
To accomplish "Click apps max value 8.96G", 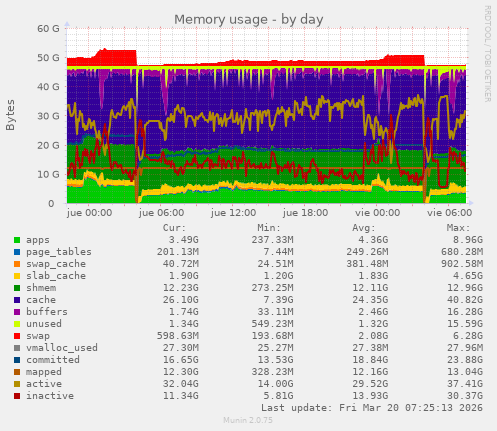I will click(468, 240).
